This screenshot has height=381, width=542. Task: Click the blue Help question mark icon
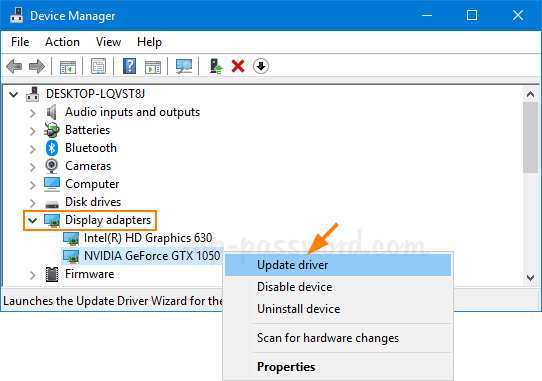pos(129,66)
